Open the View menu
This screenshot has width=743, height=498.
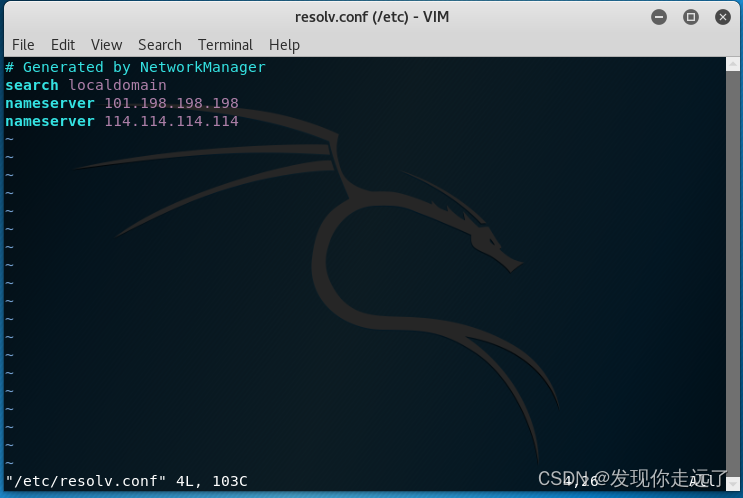click(x=107, y=45)
